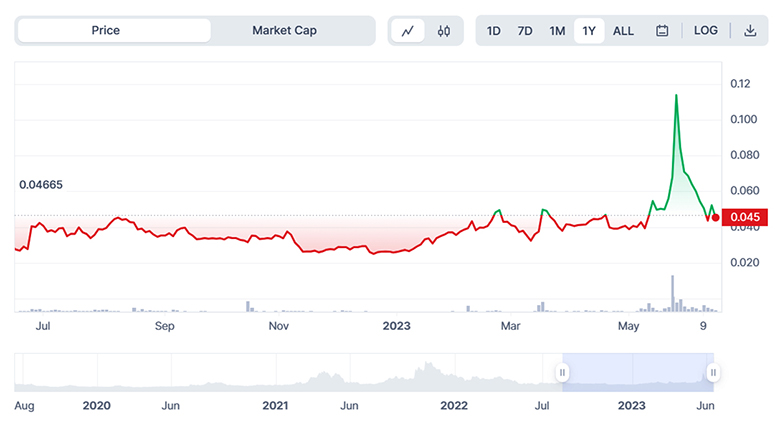Select 1M time range

(557, 31)
